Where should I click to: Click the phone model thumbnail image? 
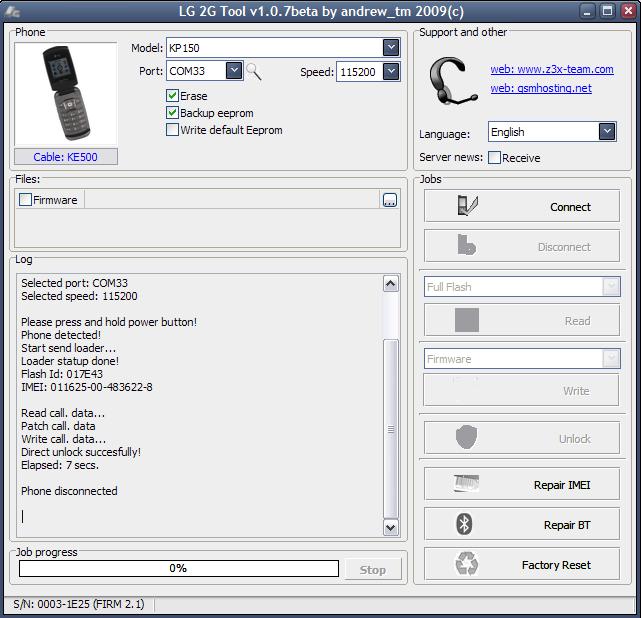tap(66, 94)
